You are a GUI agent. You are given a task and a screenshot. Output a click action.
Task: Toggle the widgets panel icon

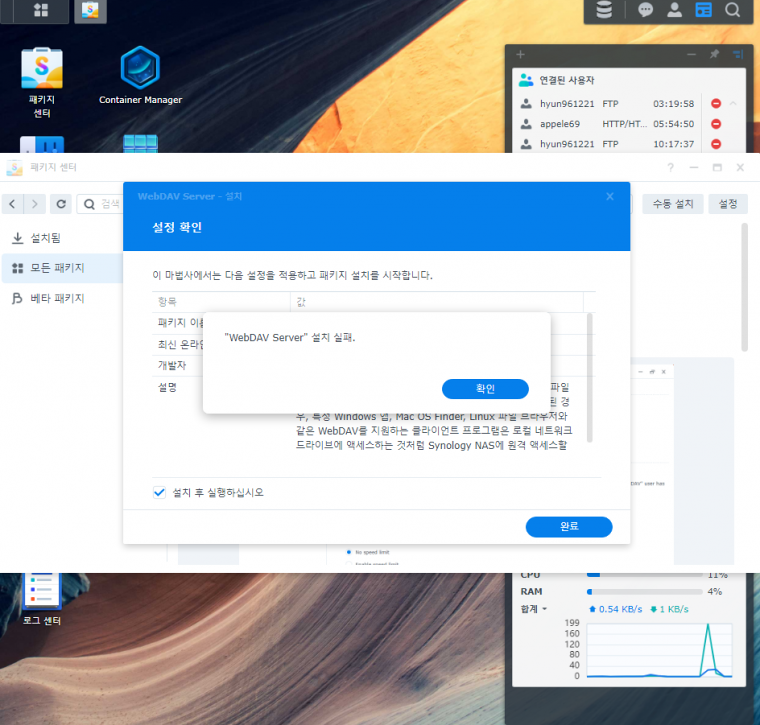(703, 10)
